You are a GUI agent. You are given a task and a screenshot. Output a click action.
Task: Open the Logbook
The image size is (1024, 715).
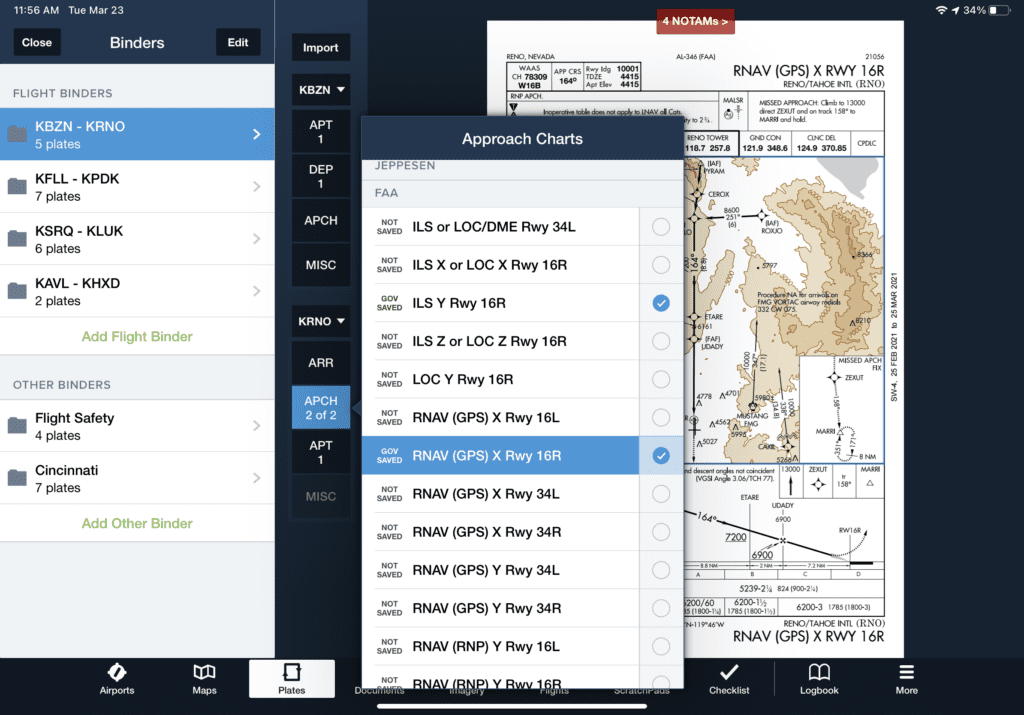818,680
